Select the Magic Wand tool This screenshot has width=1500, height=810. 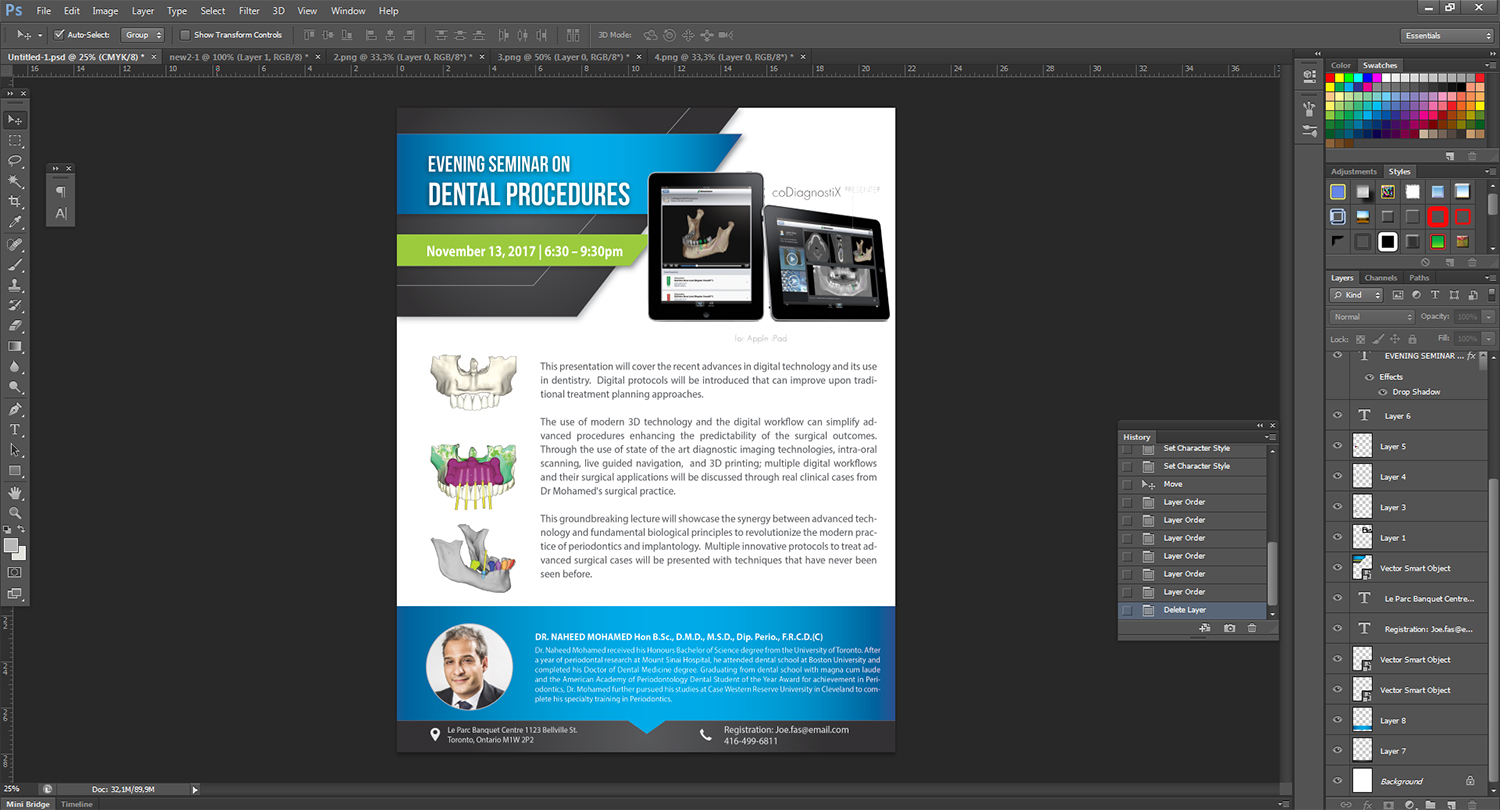pos(15,182)
